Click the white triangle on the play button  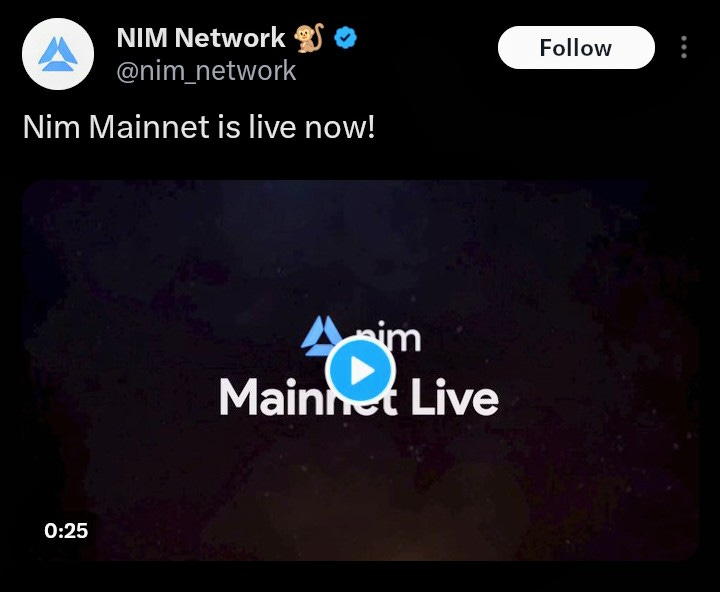click(x=363, y=371)
